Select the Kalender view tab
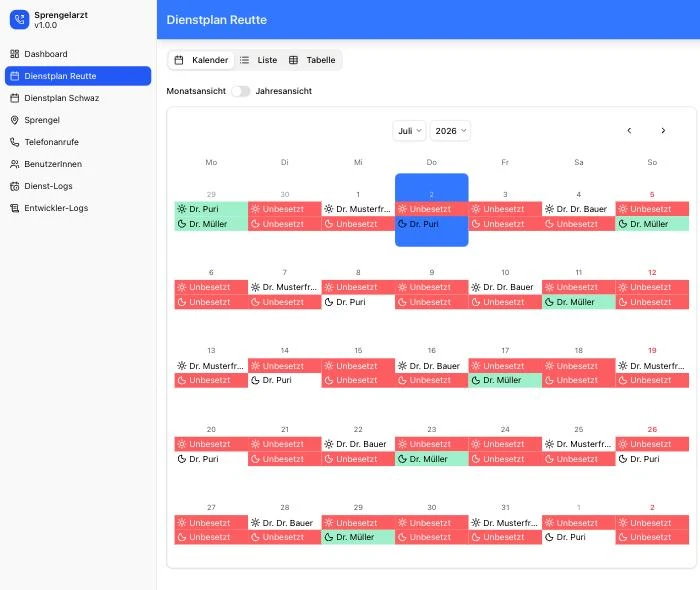700x590 pixels. pyautogui.click(x=201, y=60)
